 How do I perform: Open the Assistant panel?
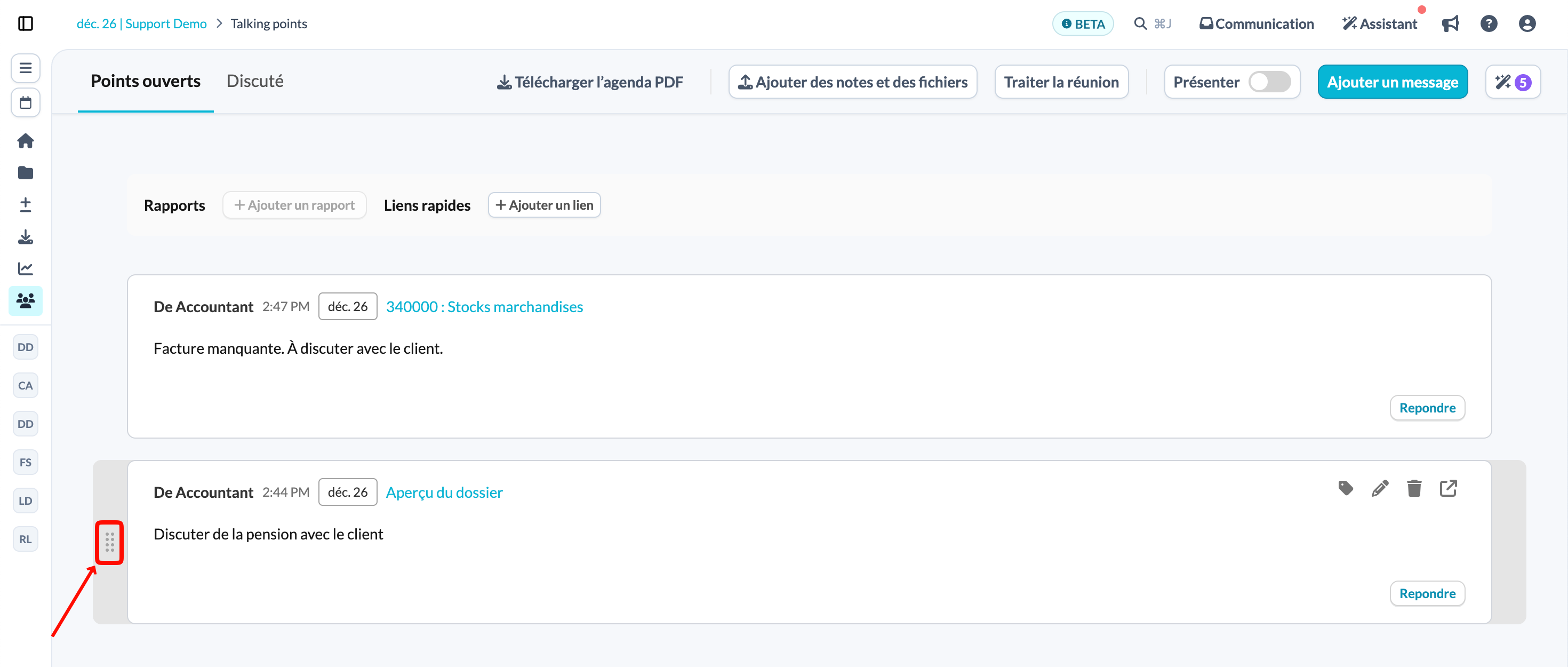[x=1379, y=24]
